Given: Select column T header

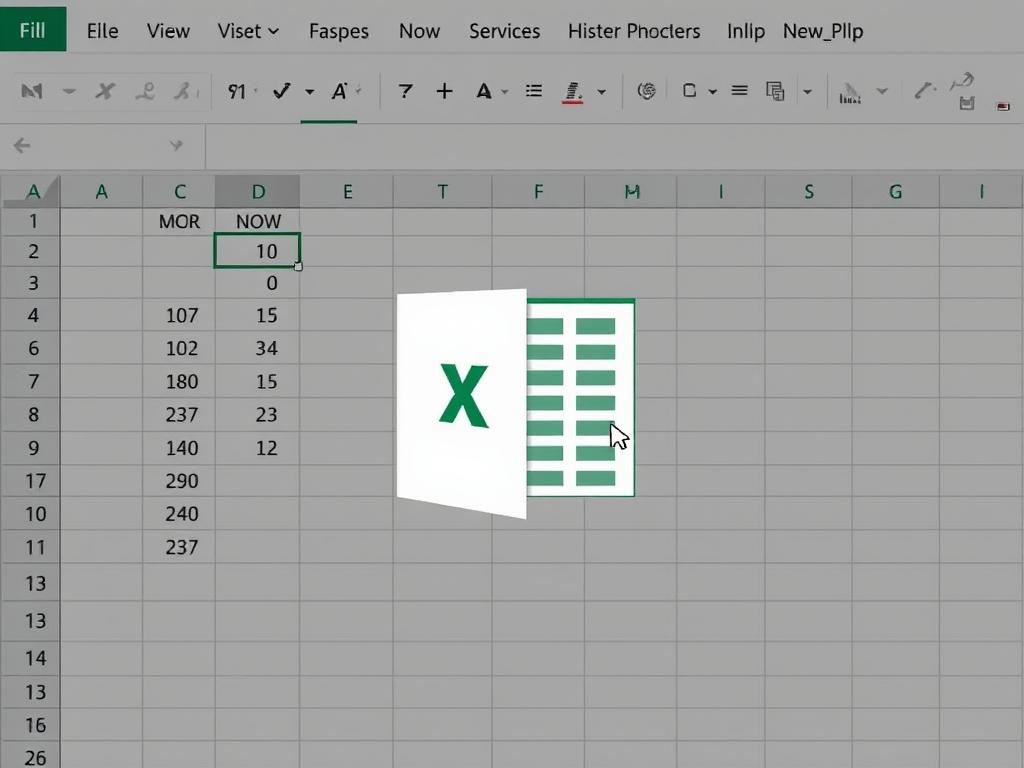Looking at the screenshot, I should (442, 191).
